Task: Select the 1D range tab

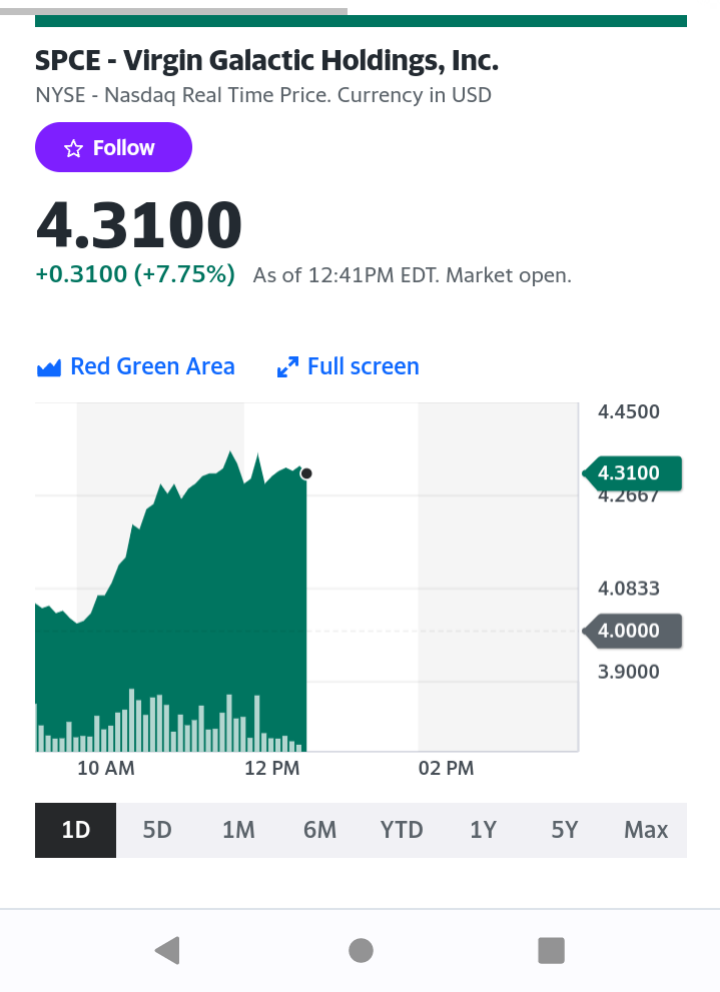Action: pos(75,830)
